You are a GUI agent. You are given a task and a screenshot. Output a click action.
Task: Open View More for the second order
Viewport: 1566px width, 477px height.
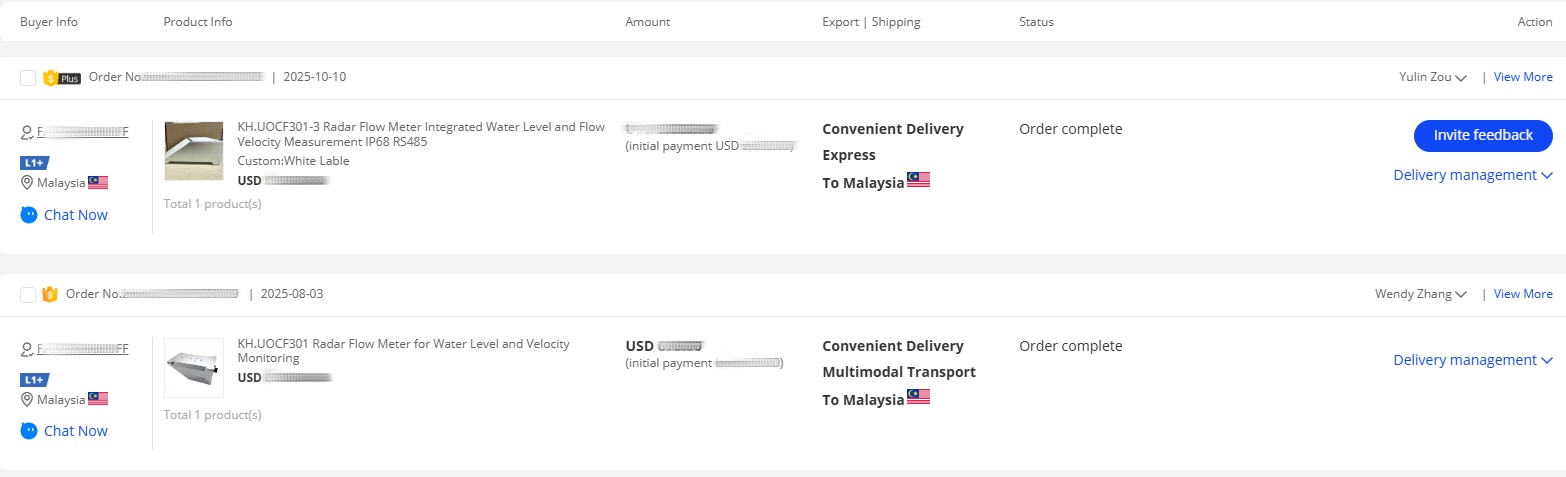1523,294
